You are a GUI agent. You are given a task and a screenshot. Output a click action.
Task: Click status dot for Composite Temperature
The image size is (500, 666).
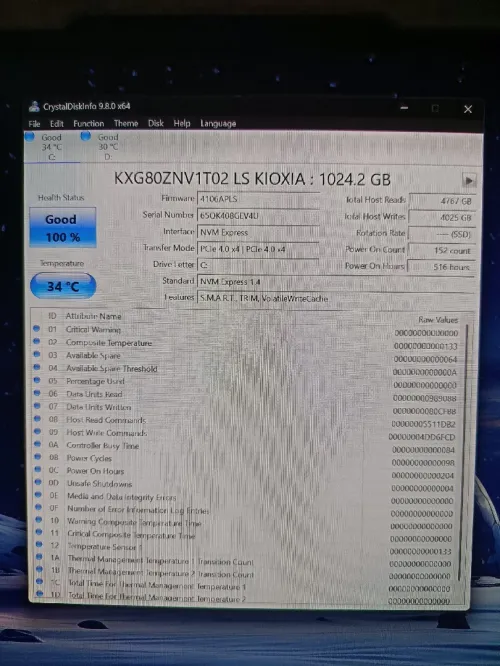tap(37, 341)
